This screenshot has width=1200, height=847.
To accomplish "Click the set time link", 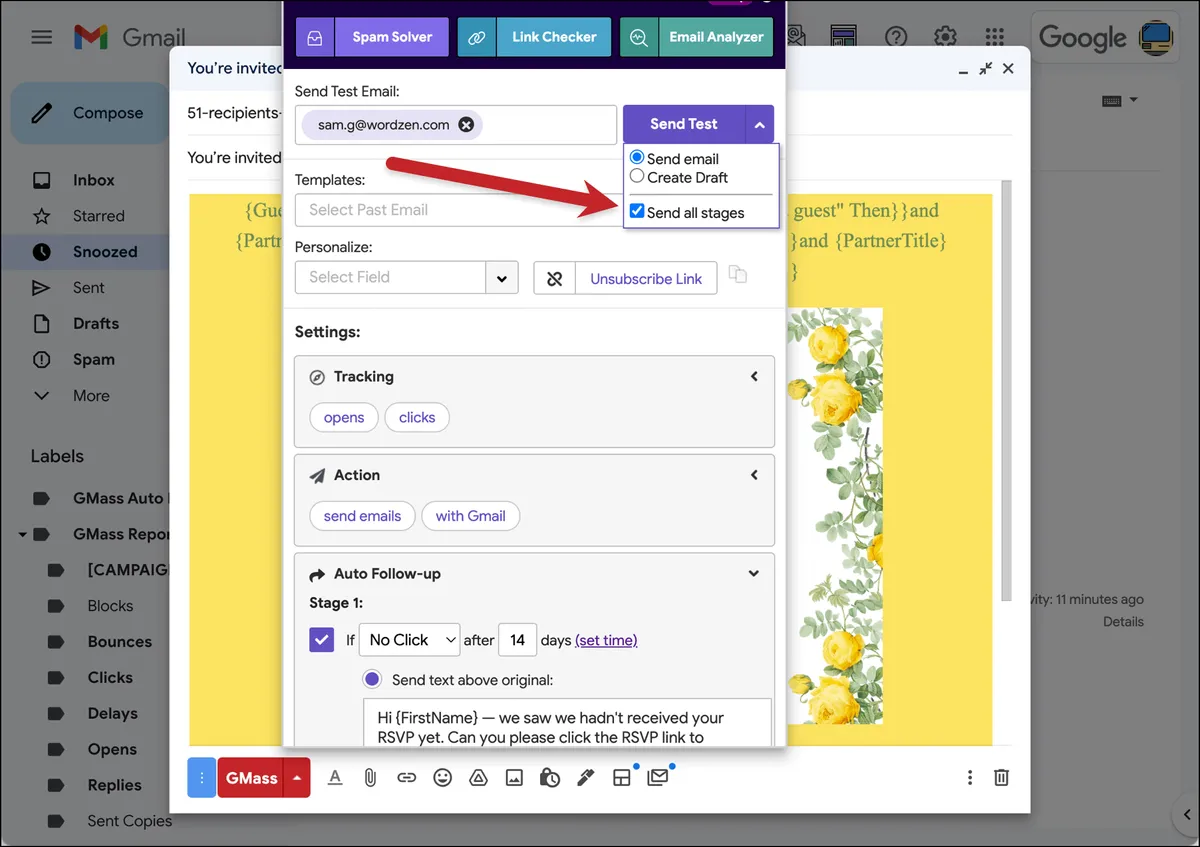I will 606,640.
